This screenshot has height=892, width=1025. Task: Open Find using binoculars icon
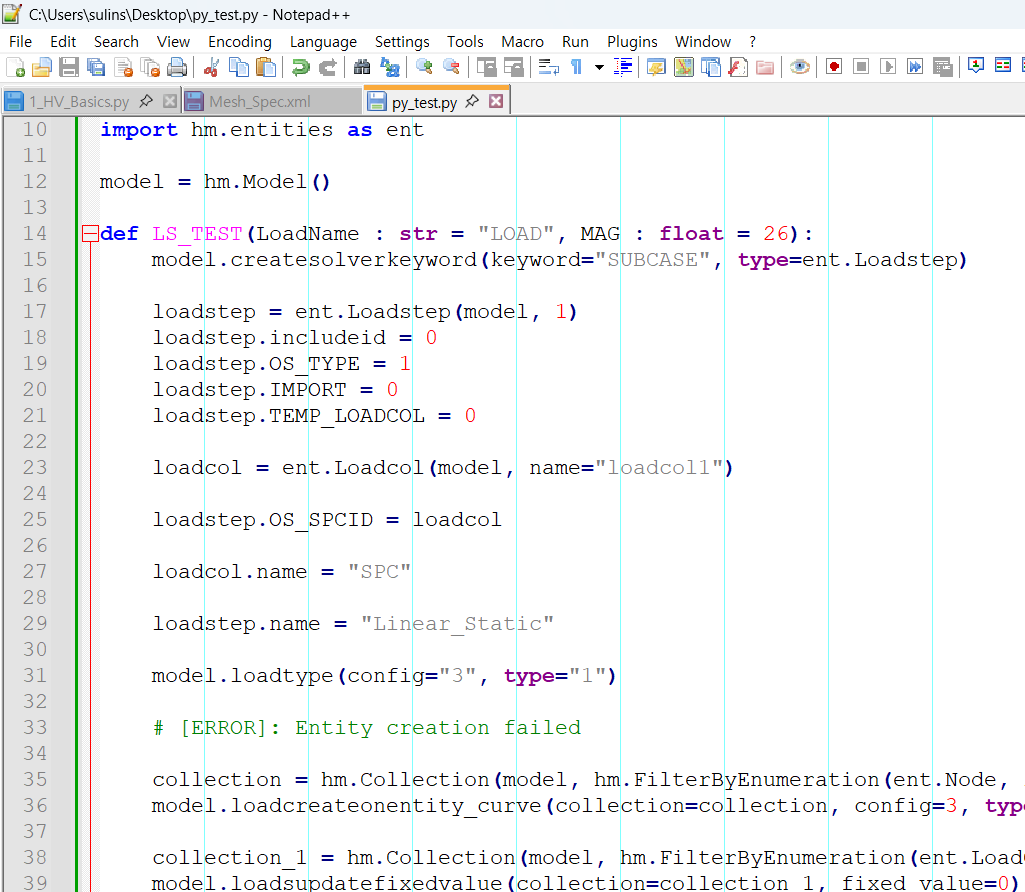click(361, 67)
